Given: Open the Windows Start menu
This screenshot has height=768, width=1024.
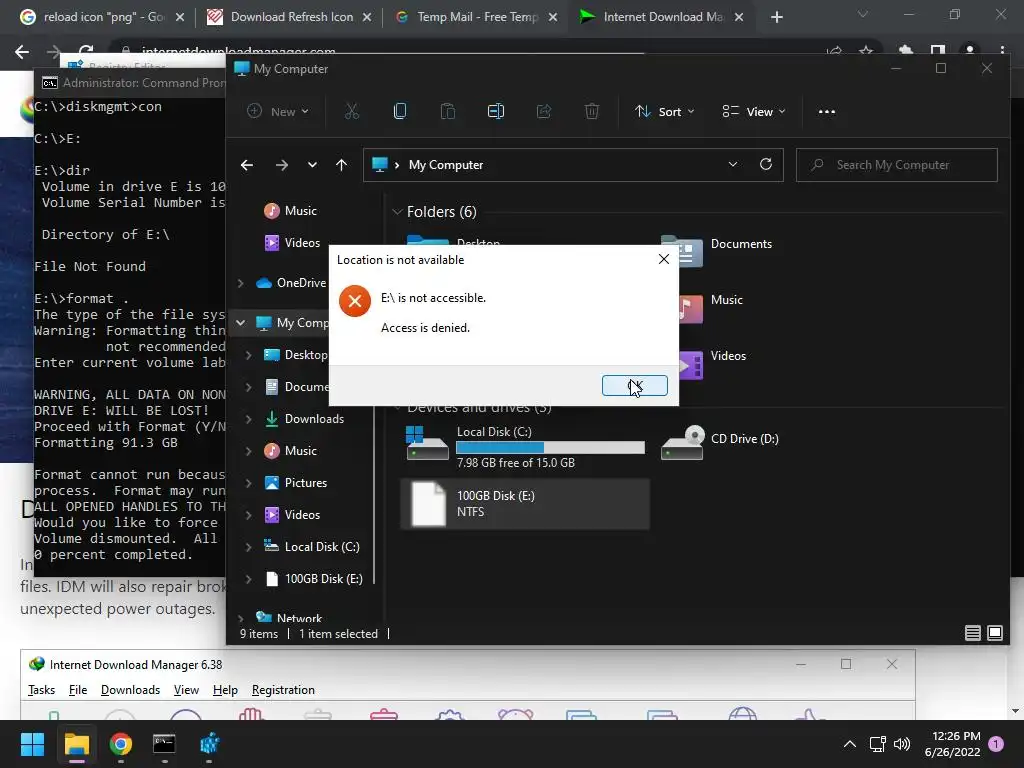Looking at the screenshot, I should coord(32,744).
